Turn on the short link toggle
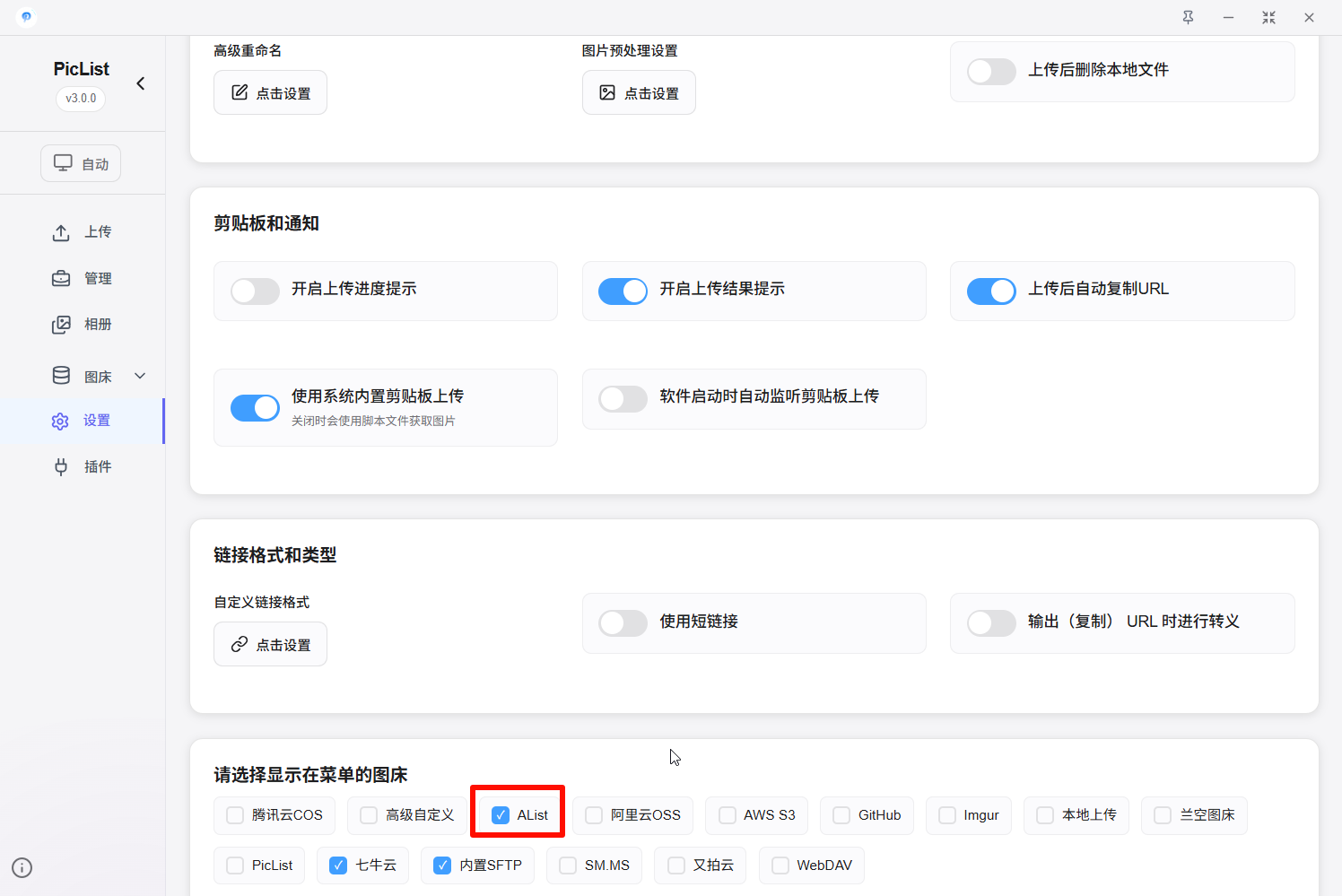This screenshot has width=1342, height=896. pyautogui.click(x=623, y=622)
